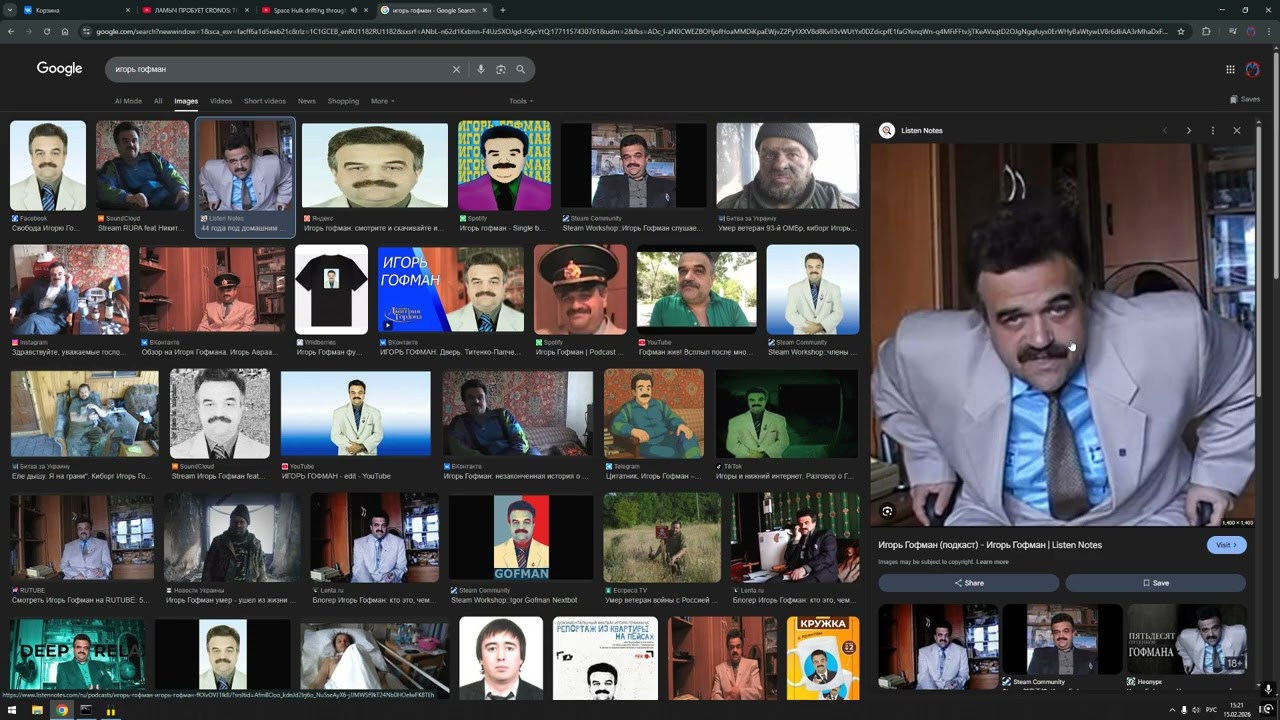Open Steam Community related image in panel

coord(1062,640)
